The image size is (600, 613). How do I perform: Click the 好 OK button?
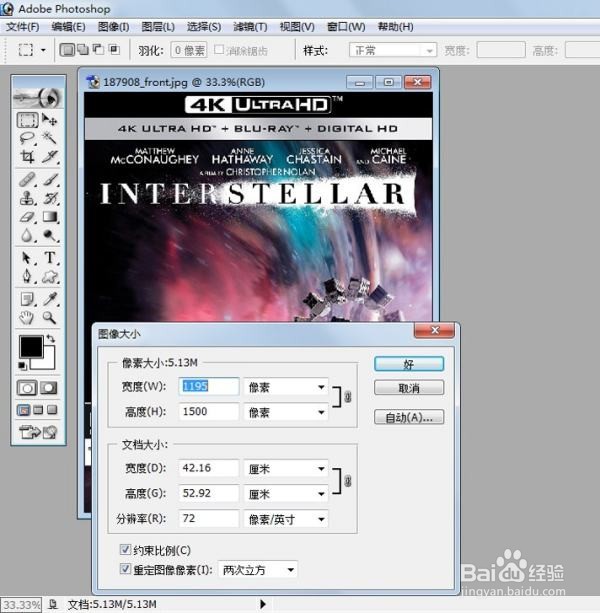(409, 364)
